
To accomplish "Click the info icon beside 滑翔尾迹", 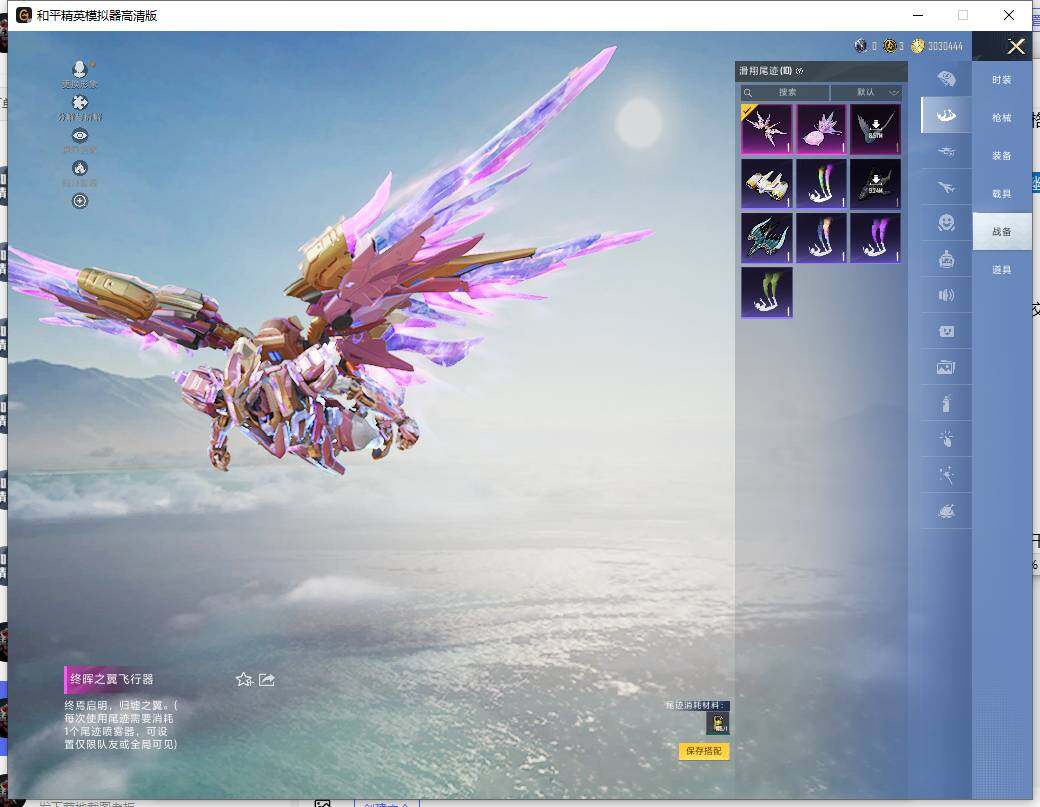I will (x=799, y=71).
